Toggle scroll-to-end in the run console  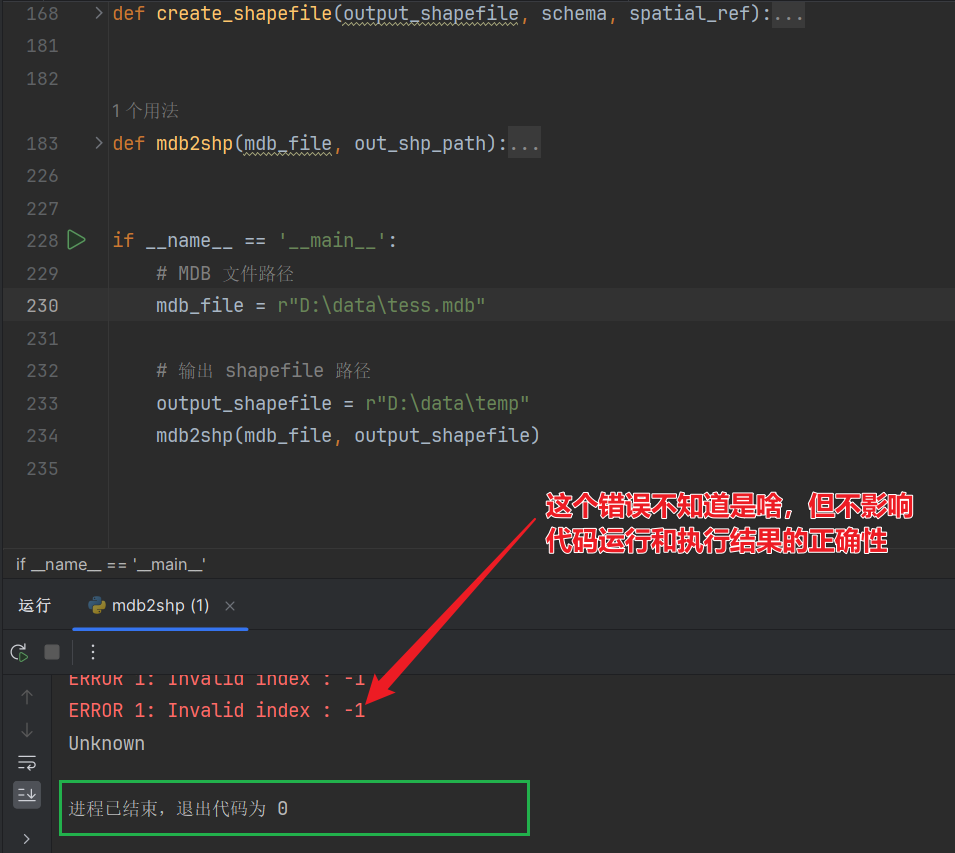coord(26,795)
